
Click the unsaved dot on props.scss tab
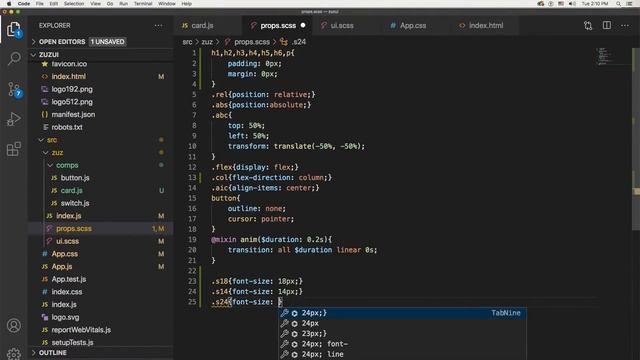303,25
